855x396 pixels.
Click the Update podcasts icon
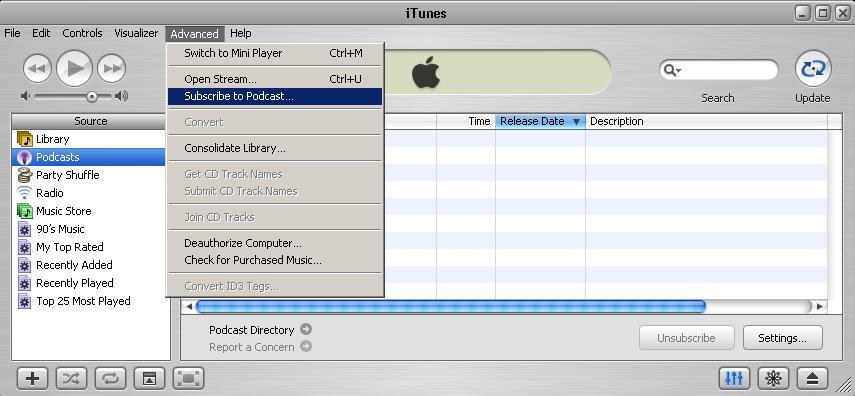coord(813,69)
